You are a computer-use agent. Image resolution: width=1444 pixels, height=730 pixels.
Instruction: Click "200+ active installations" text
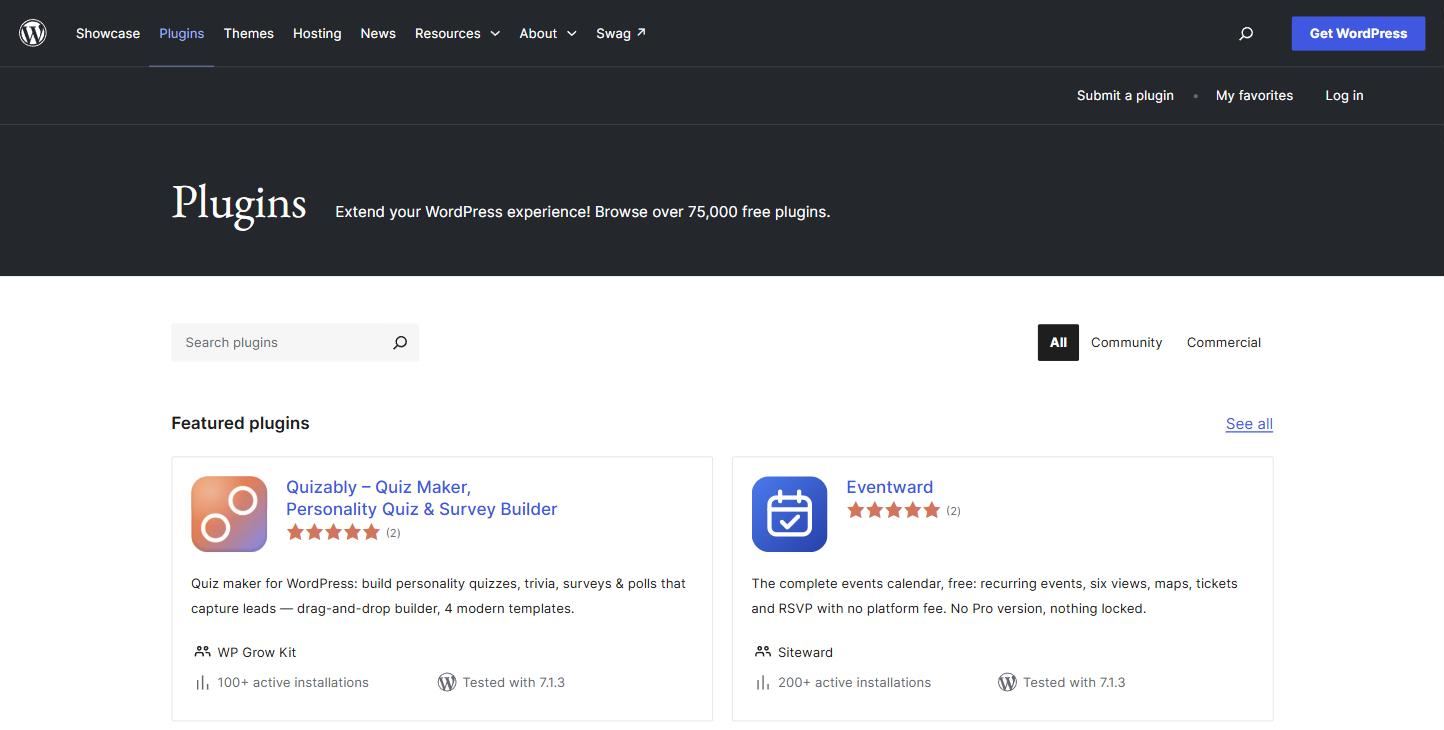tap(854, 682)
